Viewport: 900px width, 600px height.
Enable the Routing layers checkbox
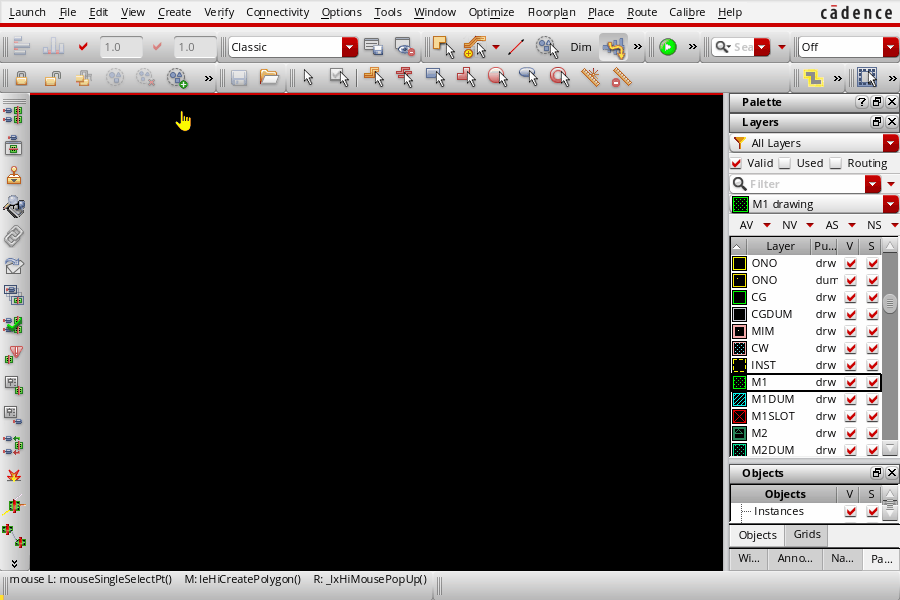coord(835,163)
